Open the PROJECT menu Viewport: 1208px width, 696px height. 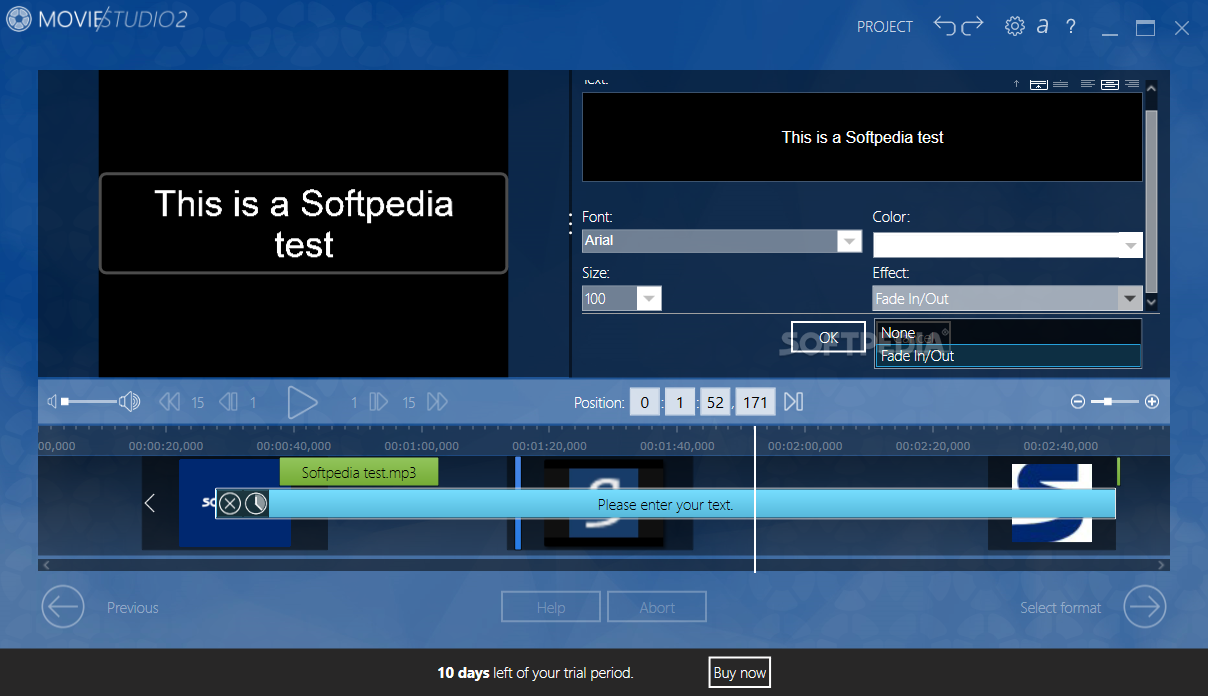(885, 27)
